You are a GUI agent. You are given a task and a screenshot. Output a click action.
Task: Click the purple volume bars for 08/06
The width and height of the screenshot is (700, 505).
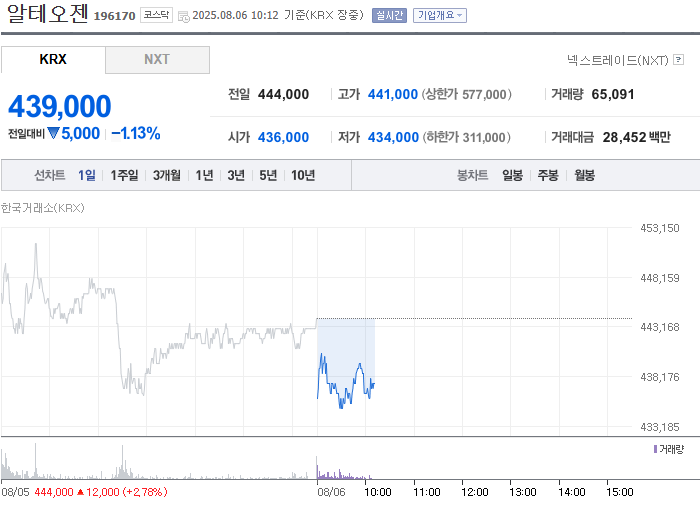(343, 473)
